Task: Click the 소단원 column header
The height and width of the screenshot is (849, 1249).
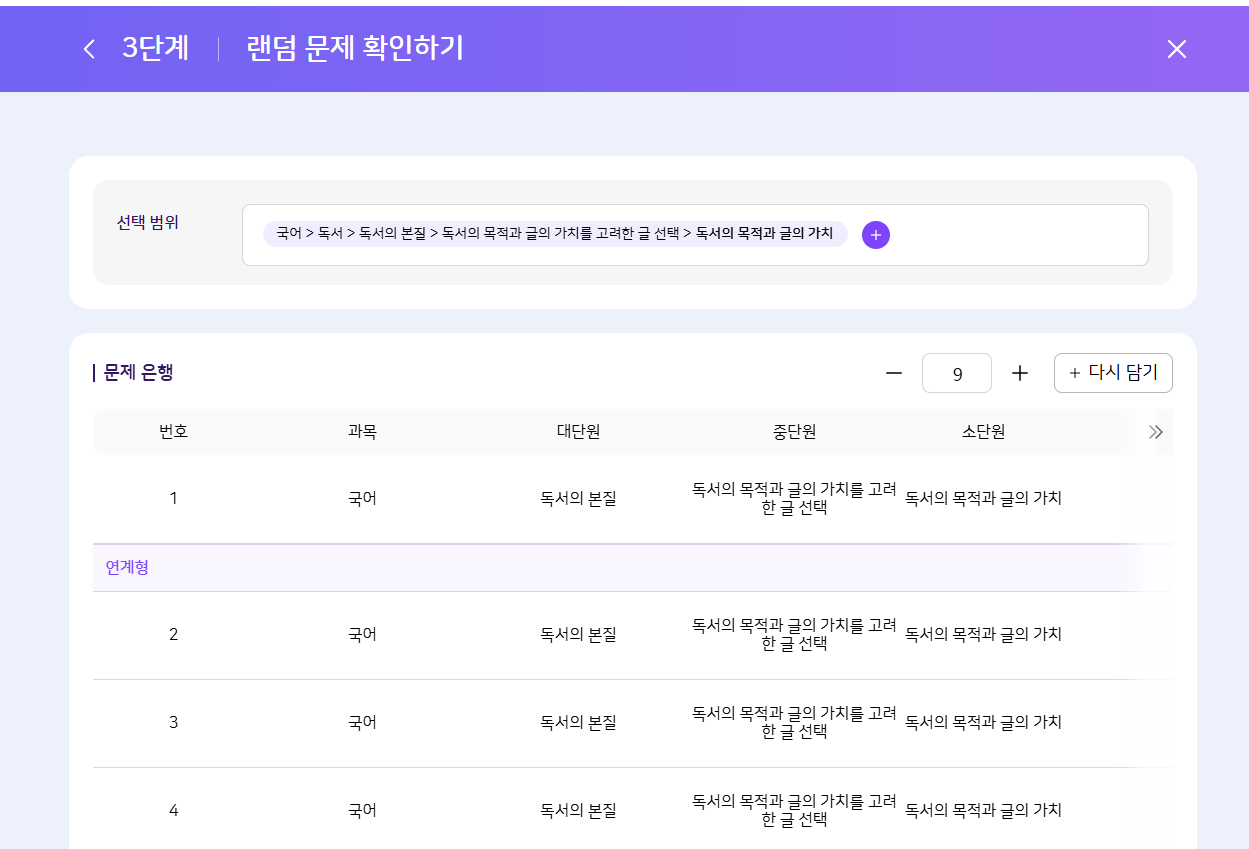Action: click(983, 432)
